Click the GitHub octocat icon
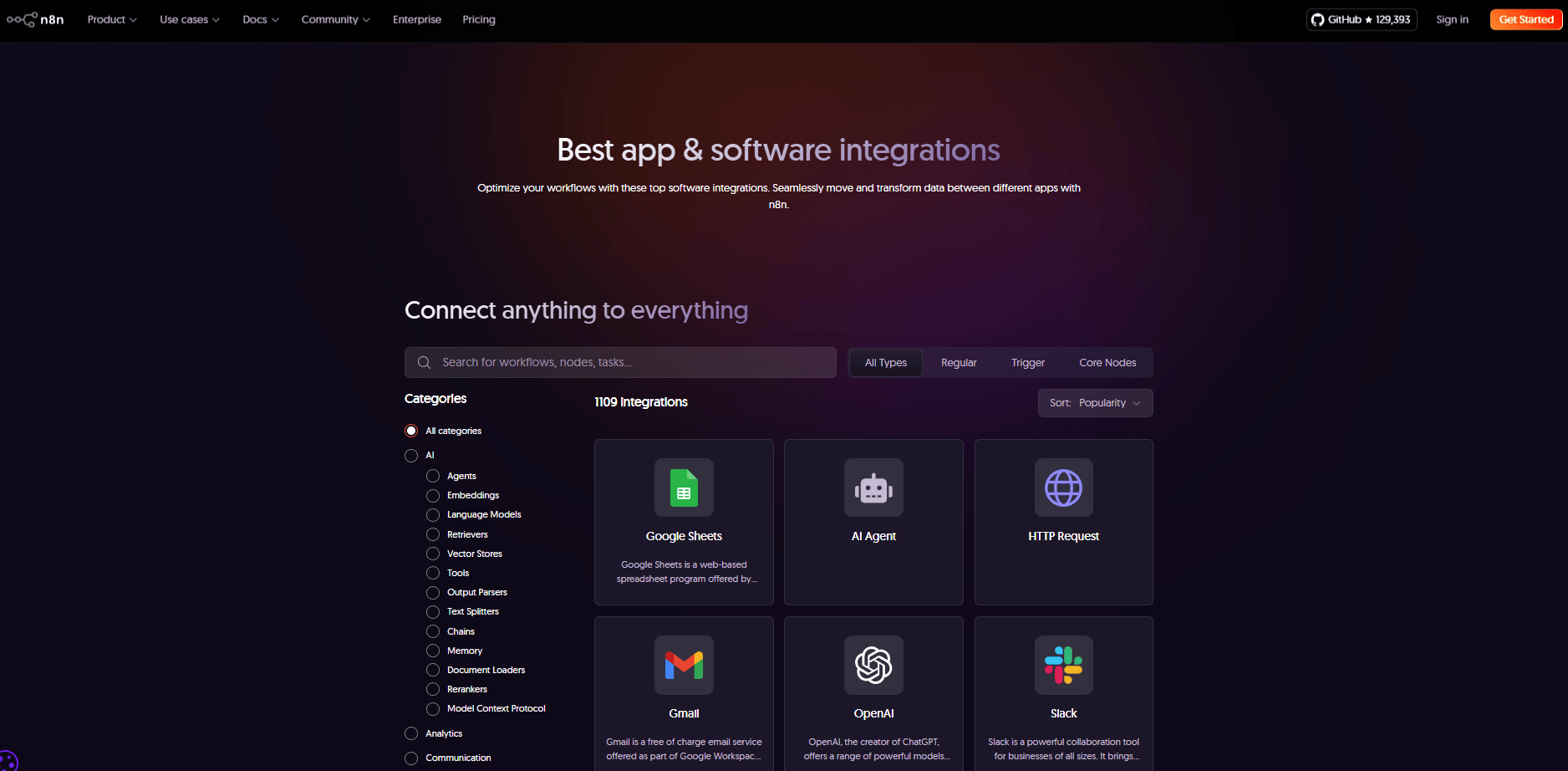This screenshot has width=1568, height=771. pyautogui.click(x=1318, y=19)
